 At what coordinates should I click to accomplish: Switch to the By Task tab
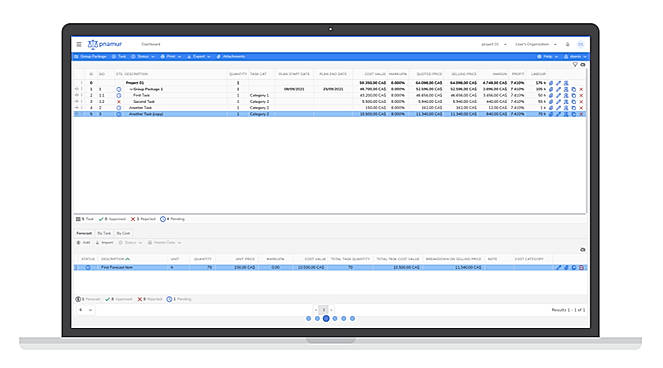[104, 233]
